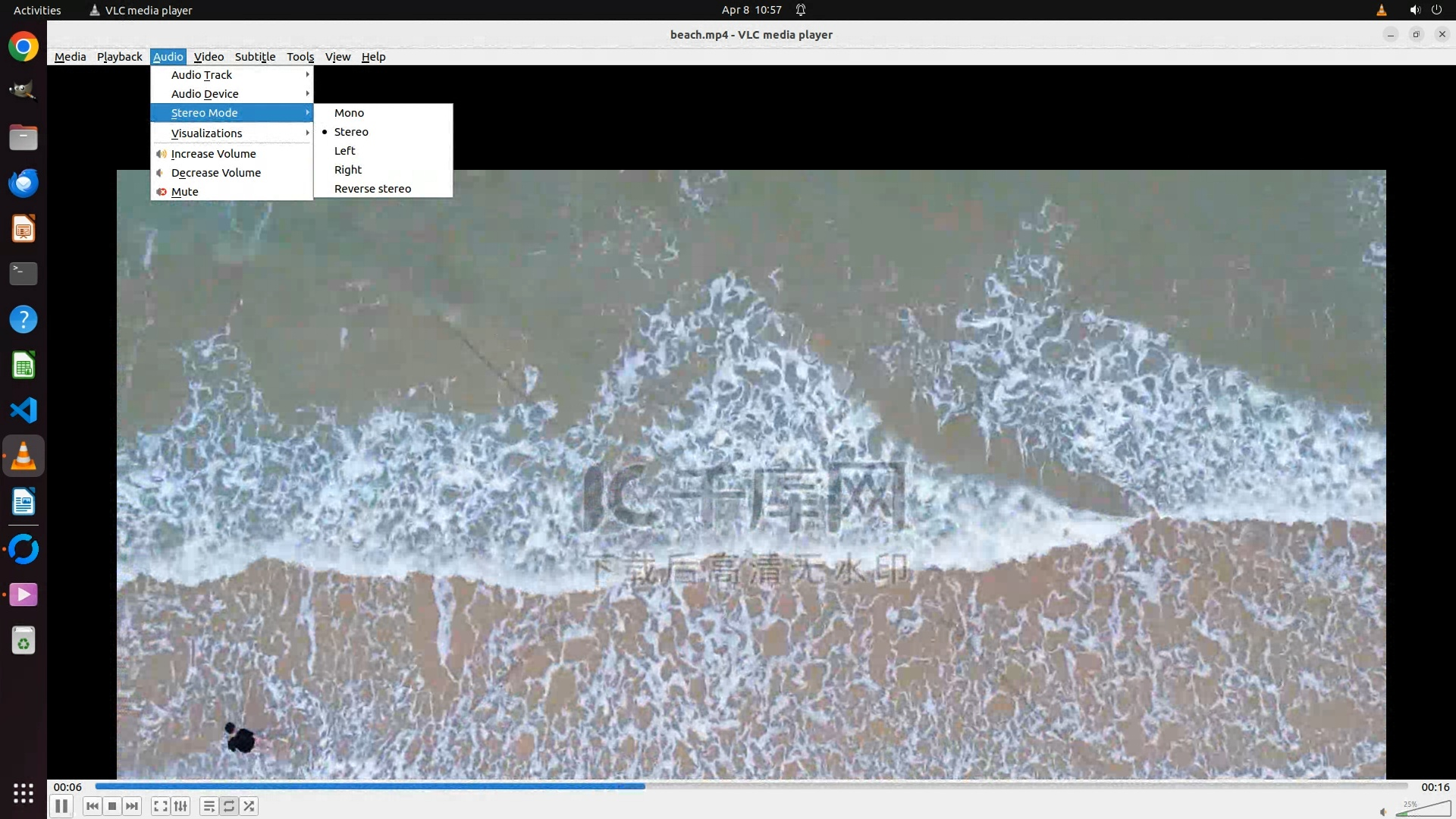Adjust the volume slider at bottom right

[x=1423, y=811]
